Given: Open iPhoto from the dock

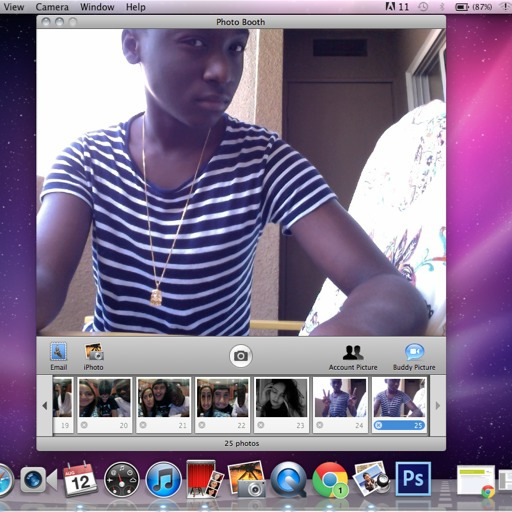Looking at the screenshot, I should (247, 479).
